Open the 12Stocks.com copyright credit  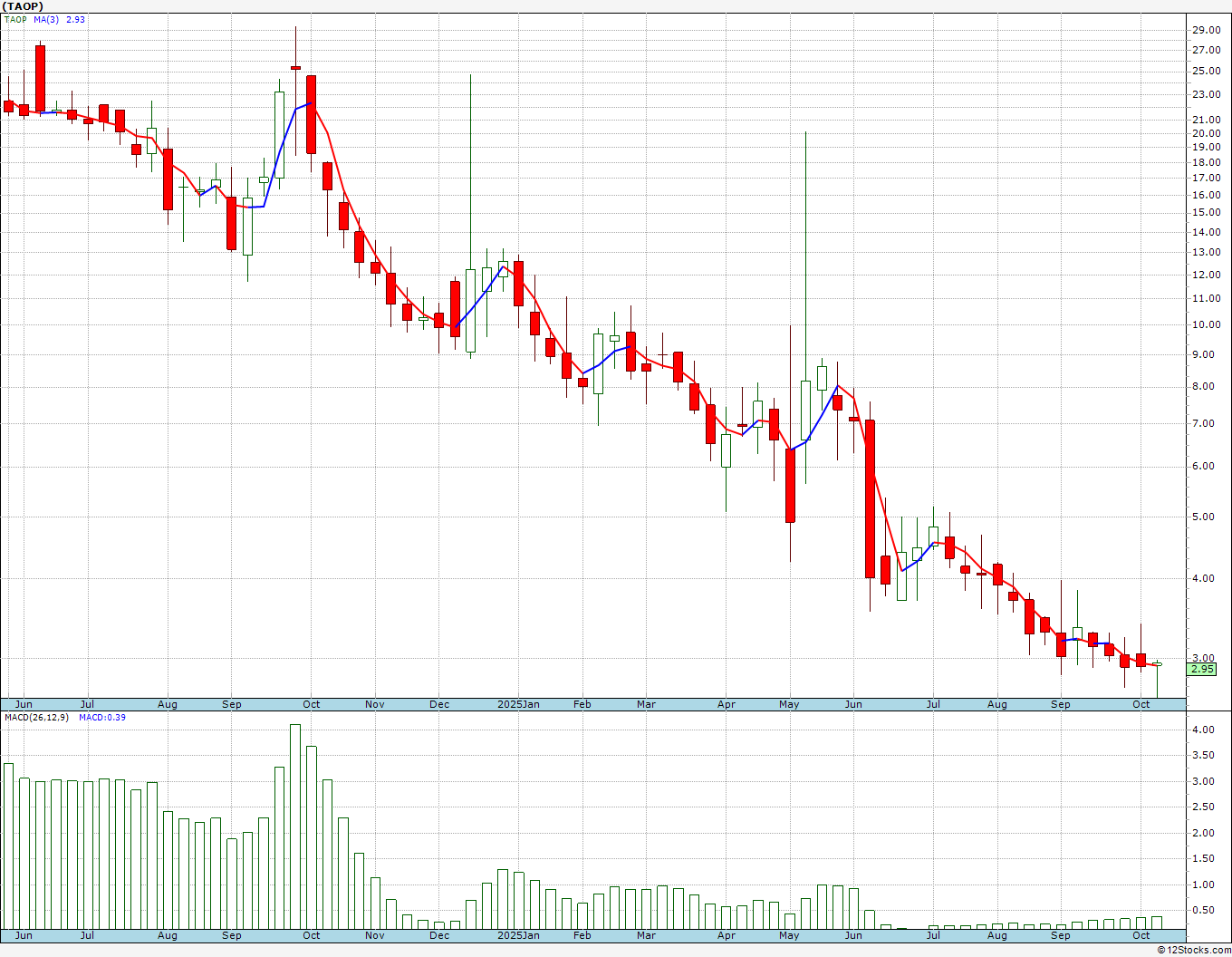pyautogui.click(x=1195, y=950)
